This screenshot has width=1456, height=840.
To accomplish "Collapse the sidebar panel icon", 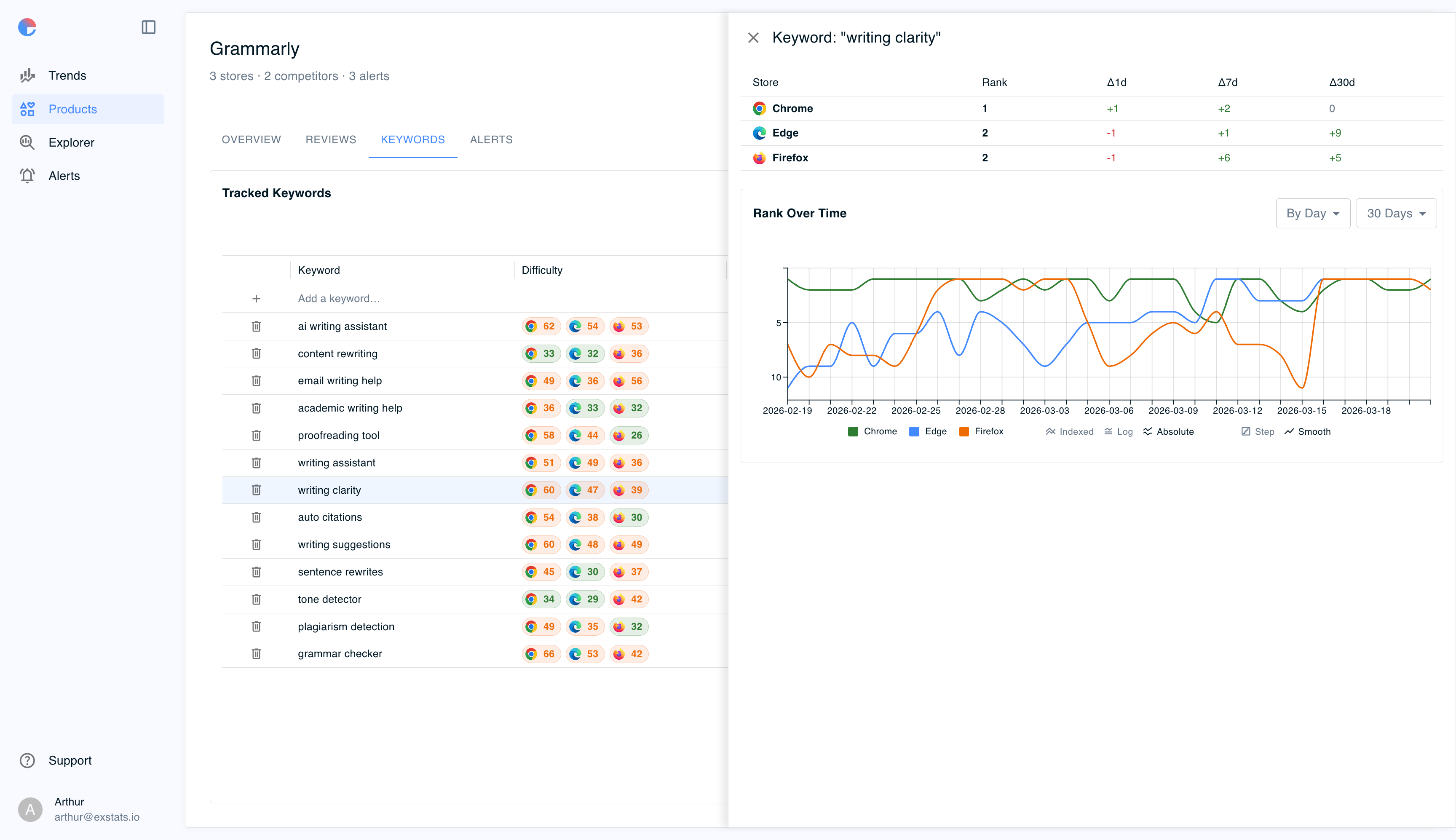I will pyautogui.click(x=148, y=27).
